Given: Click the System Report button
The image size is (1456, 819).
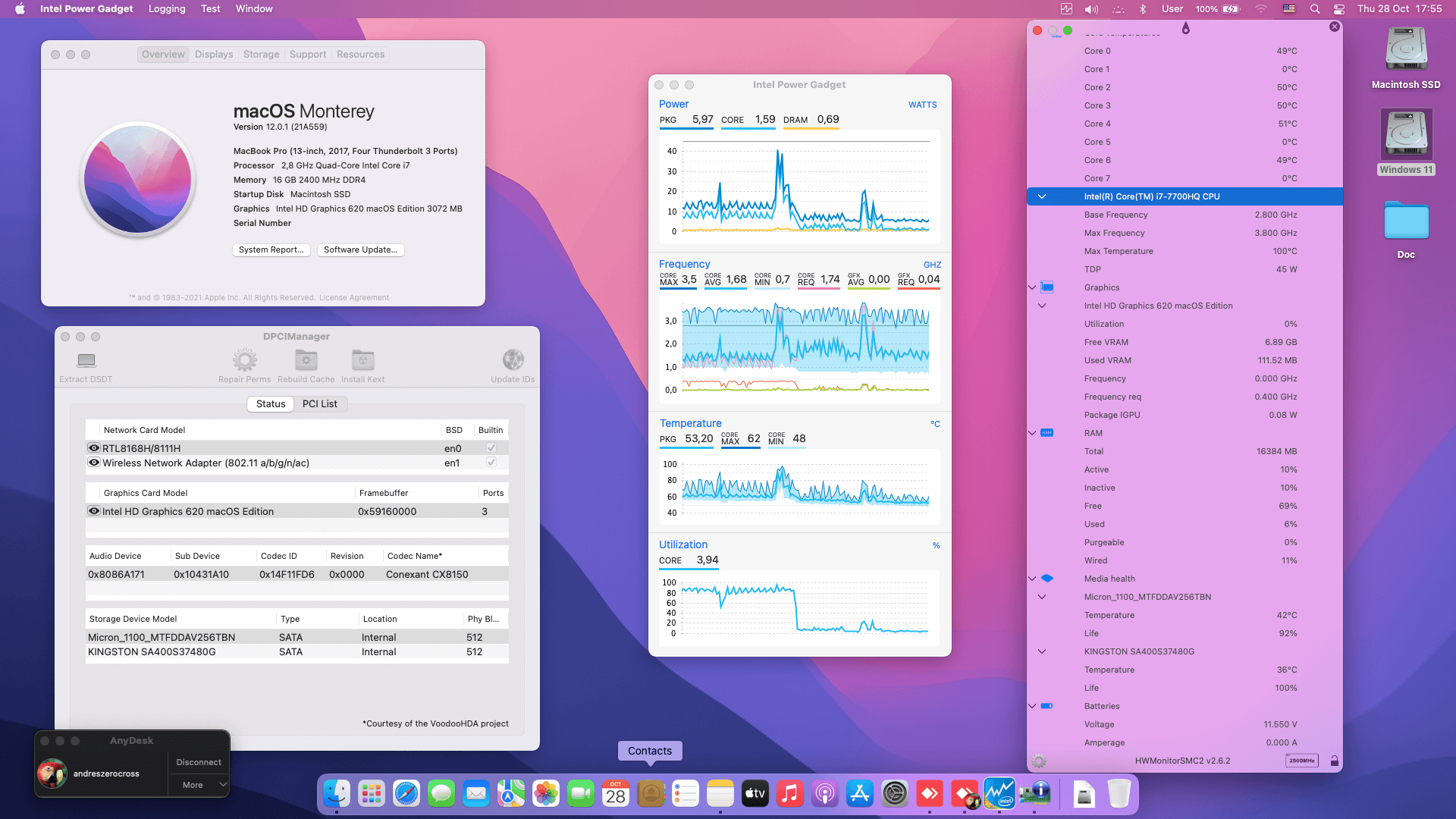Looking at the screenshot, I should point(271,249).
